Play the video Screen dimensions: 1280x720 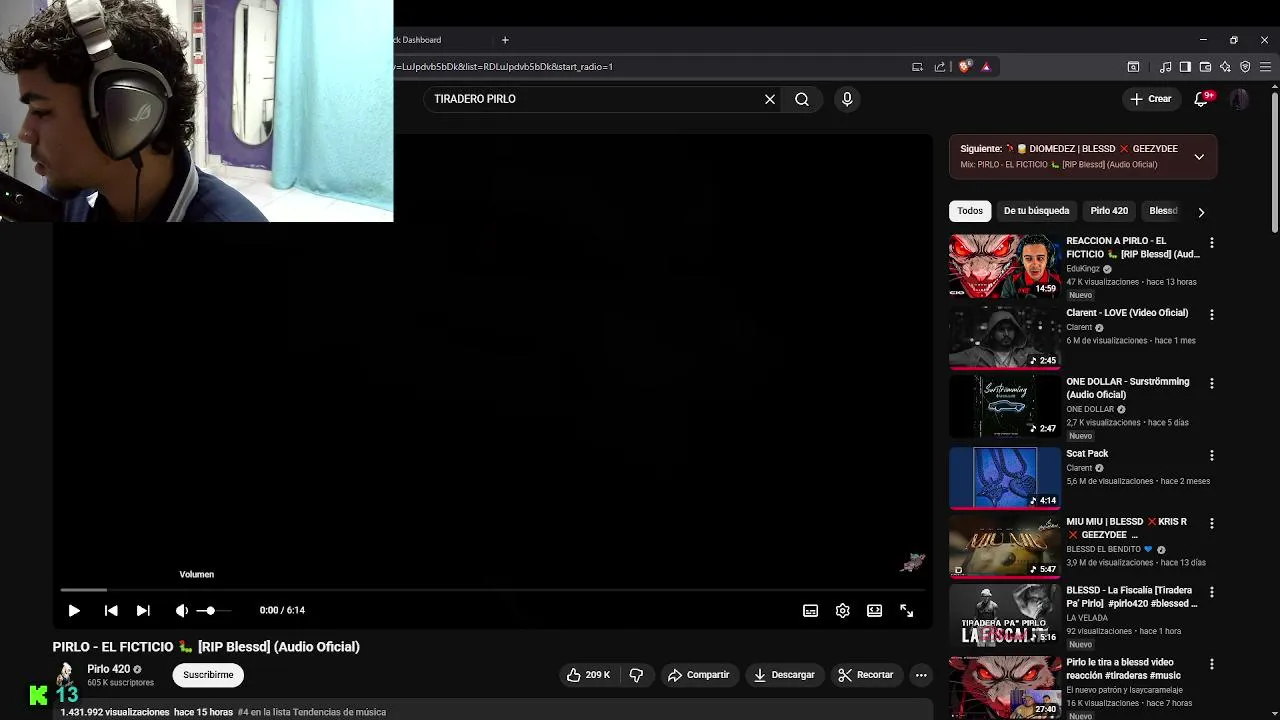[74, 610]
